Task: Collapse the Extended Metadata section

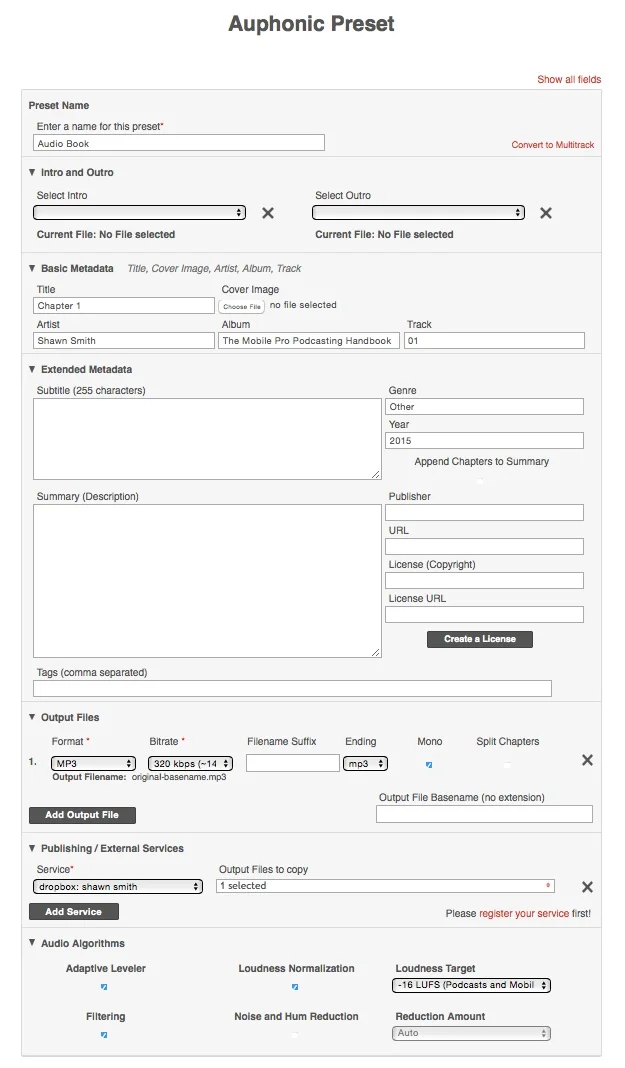Action: (x=32, y=369)
